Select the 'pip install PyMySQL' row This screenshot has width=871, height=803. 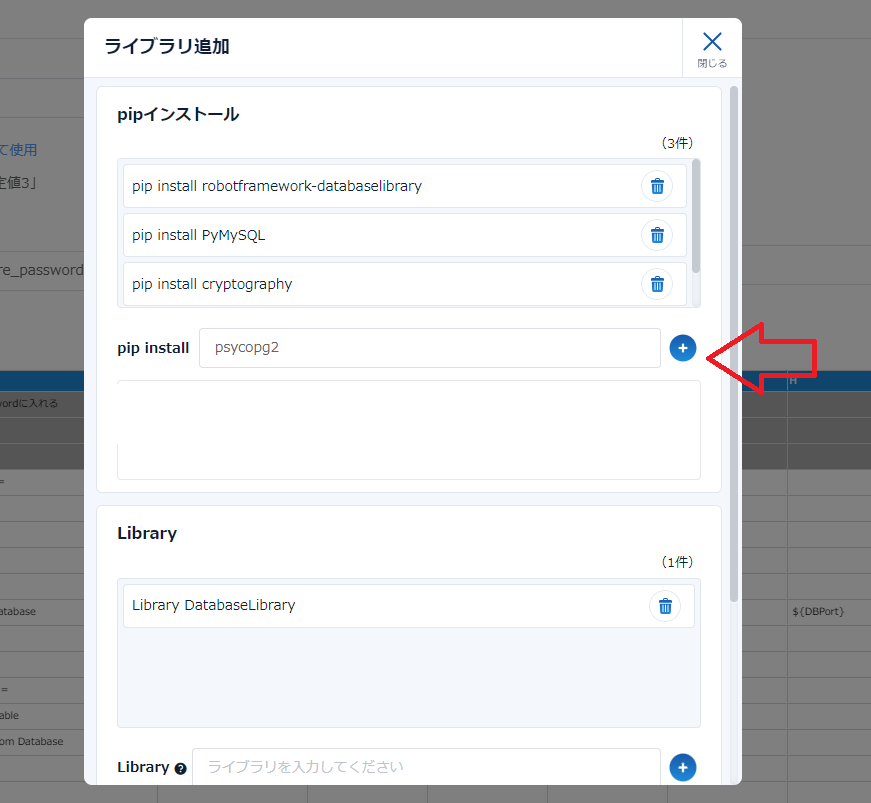click(405, 235)
